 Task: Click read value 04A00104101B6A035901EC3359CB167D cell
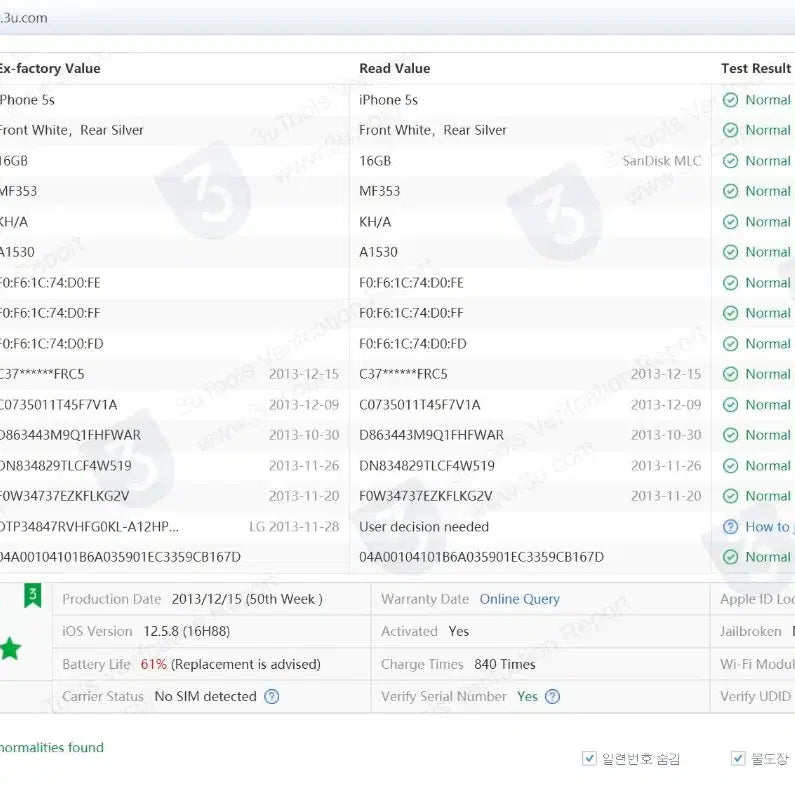pos(481,557)
